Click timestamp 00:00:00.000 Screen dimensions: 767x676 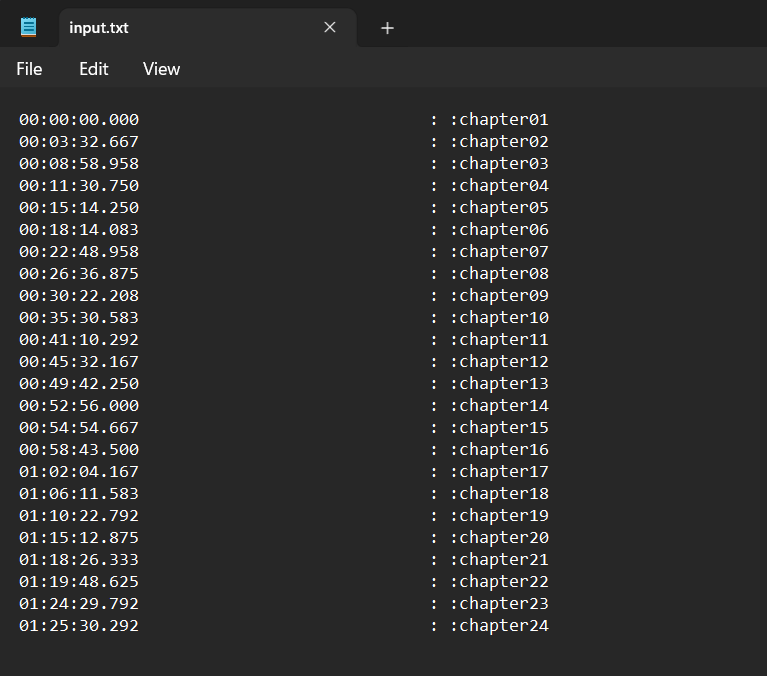[79, 119]
